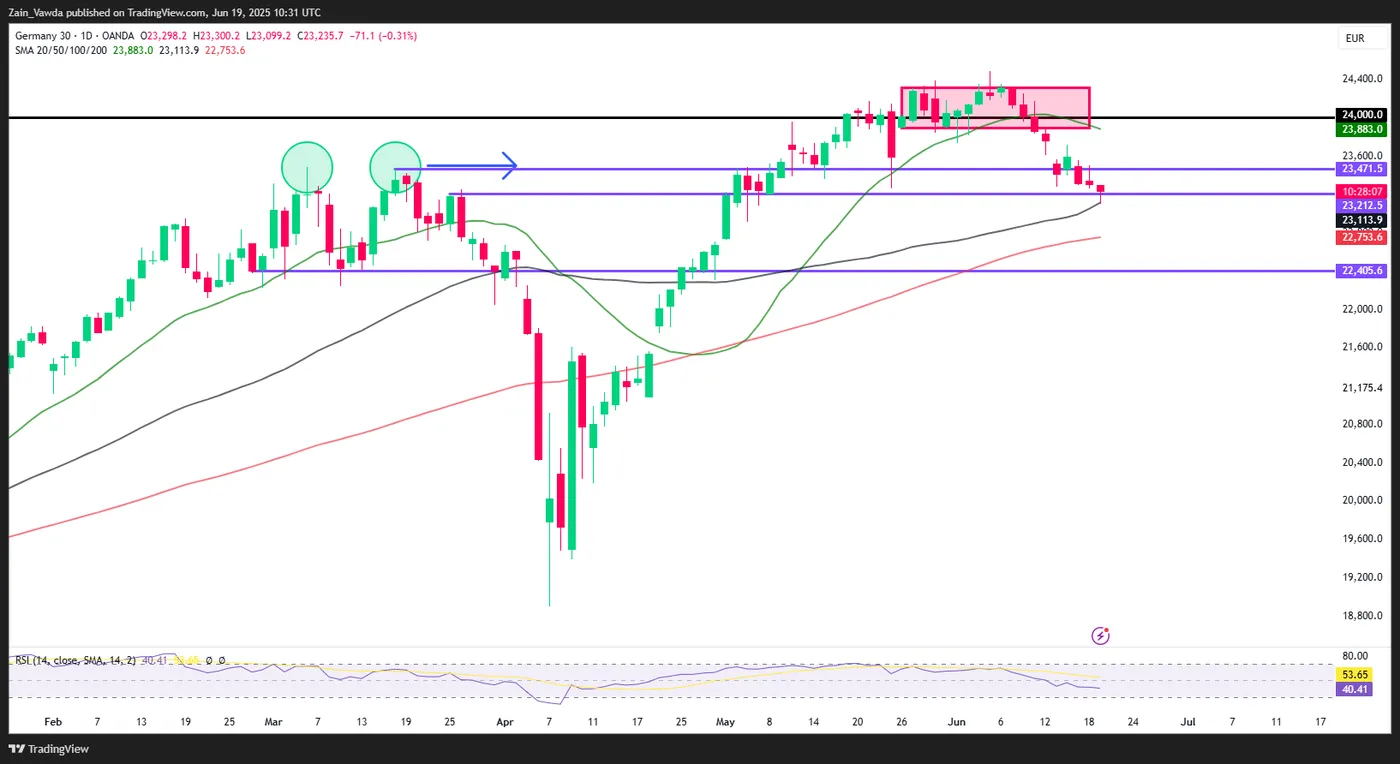Click the Jun date on time axis
The width and height of the screenshot is (1400, 764).
point(958,721)
